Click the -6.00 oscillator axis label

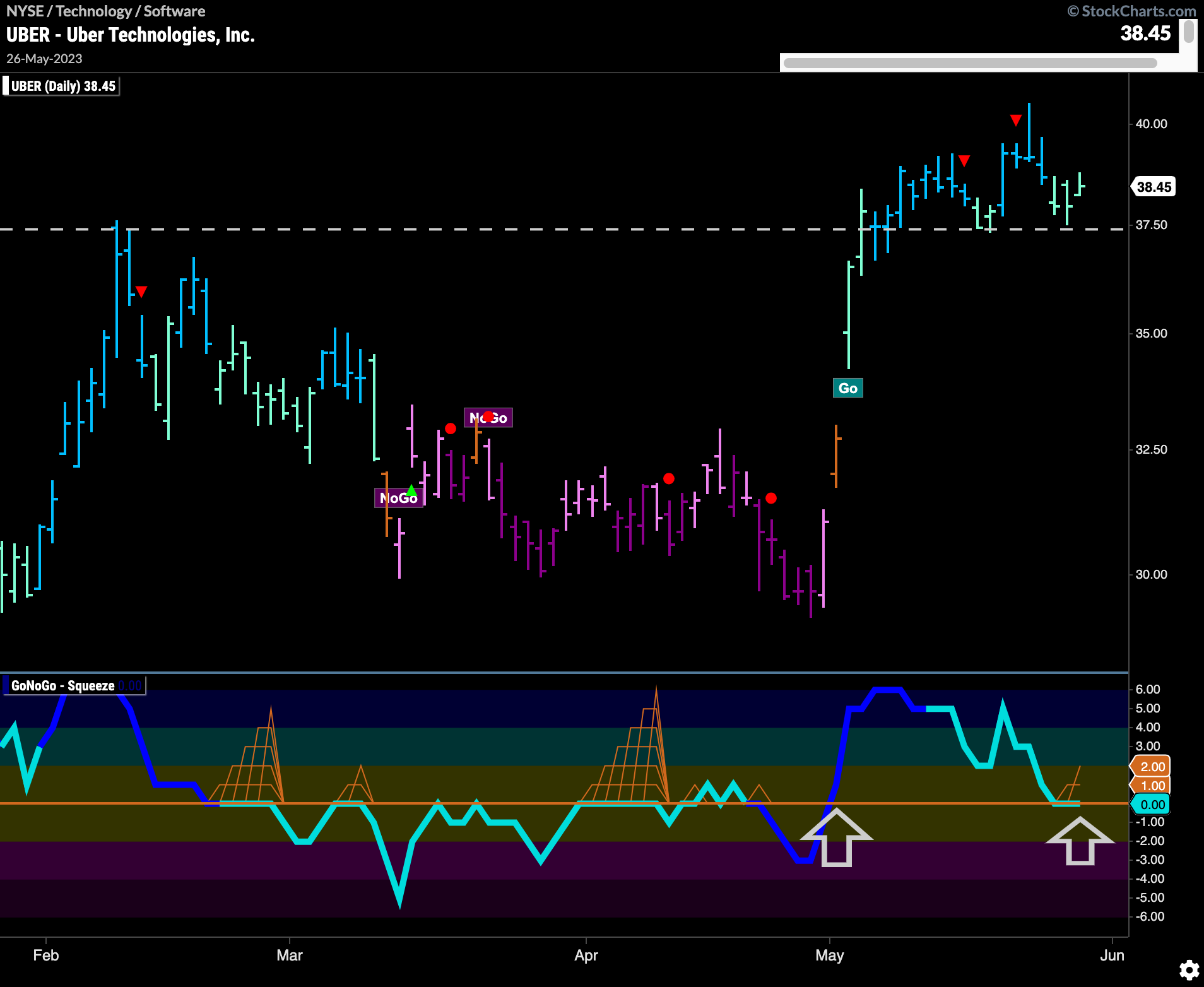(1150, 916)
